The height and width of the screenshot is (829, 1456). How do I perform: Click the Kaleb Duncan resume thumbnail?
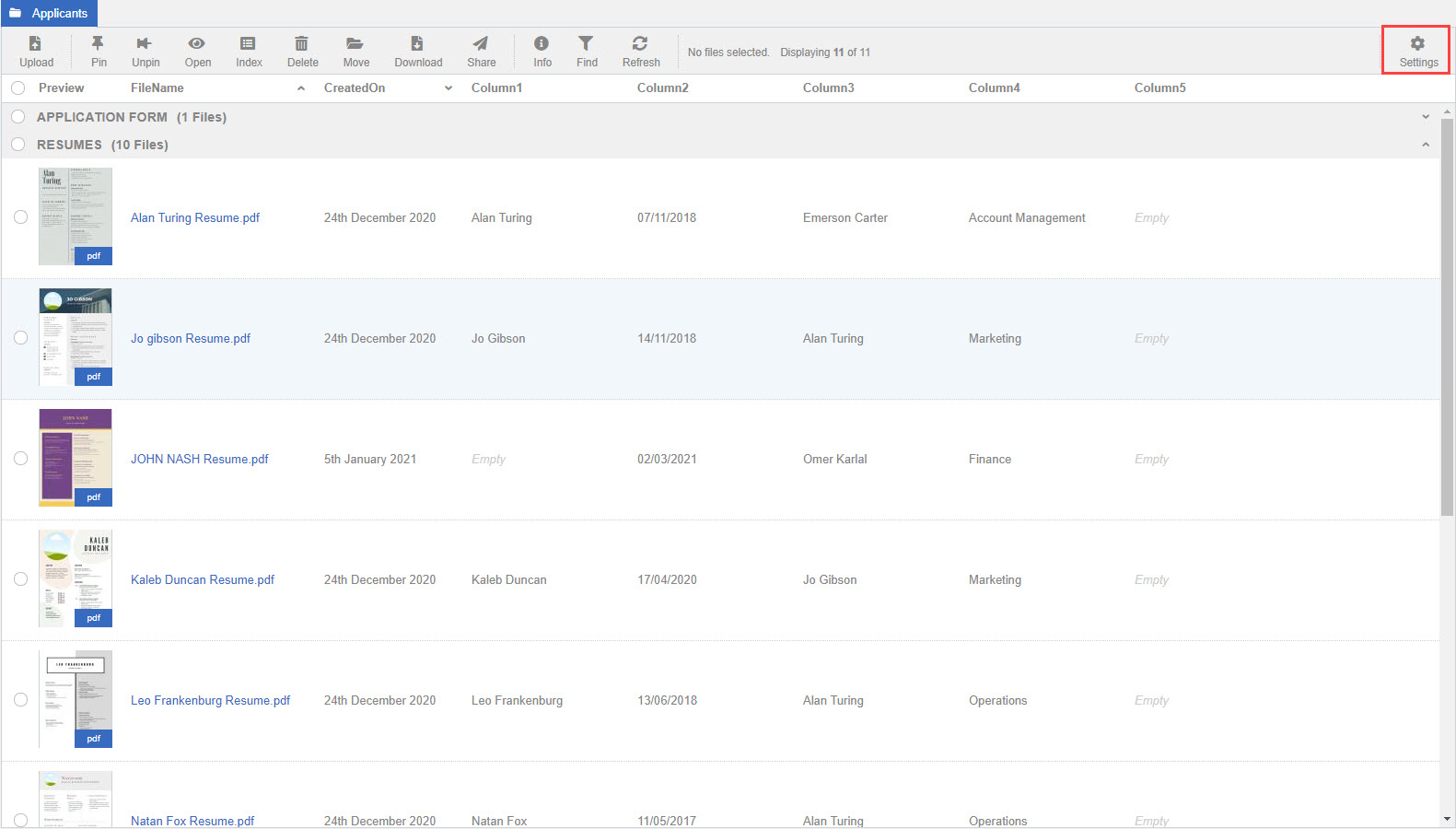pos(76,578)
